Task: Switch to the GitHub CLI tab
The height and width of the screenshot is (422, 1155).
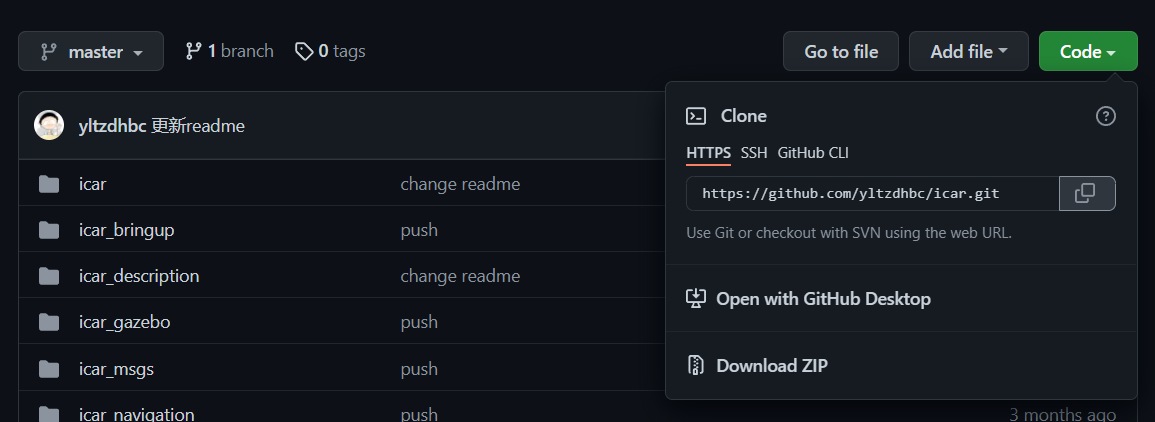Action: (x=813, y=152)
